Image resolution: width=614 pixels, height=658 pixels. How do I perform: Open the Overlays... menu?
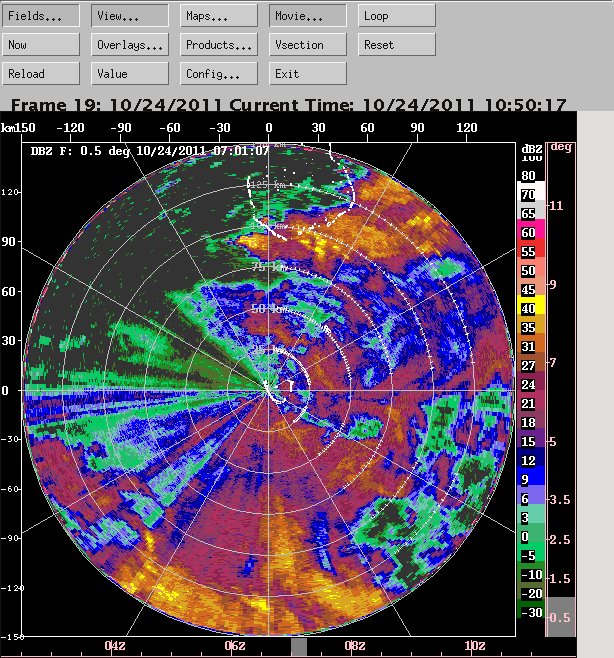(x=130, y=45)
